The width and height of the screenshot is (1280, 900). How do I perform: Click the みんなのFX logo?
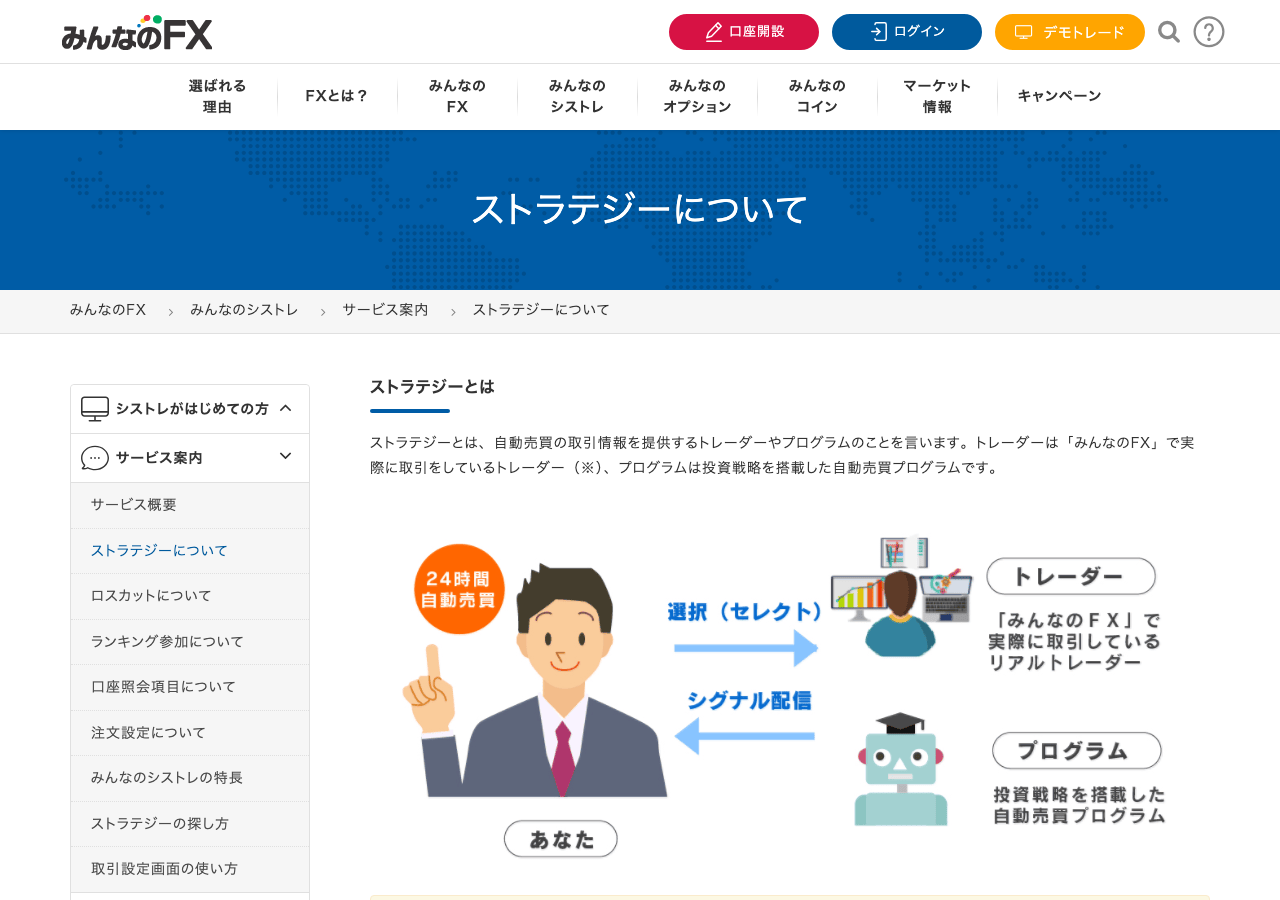click(137, 33)
